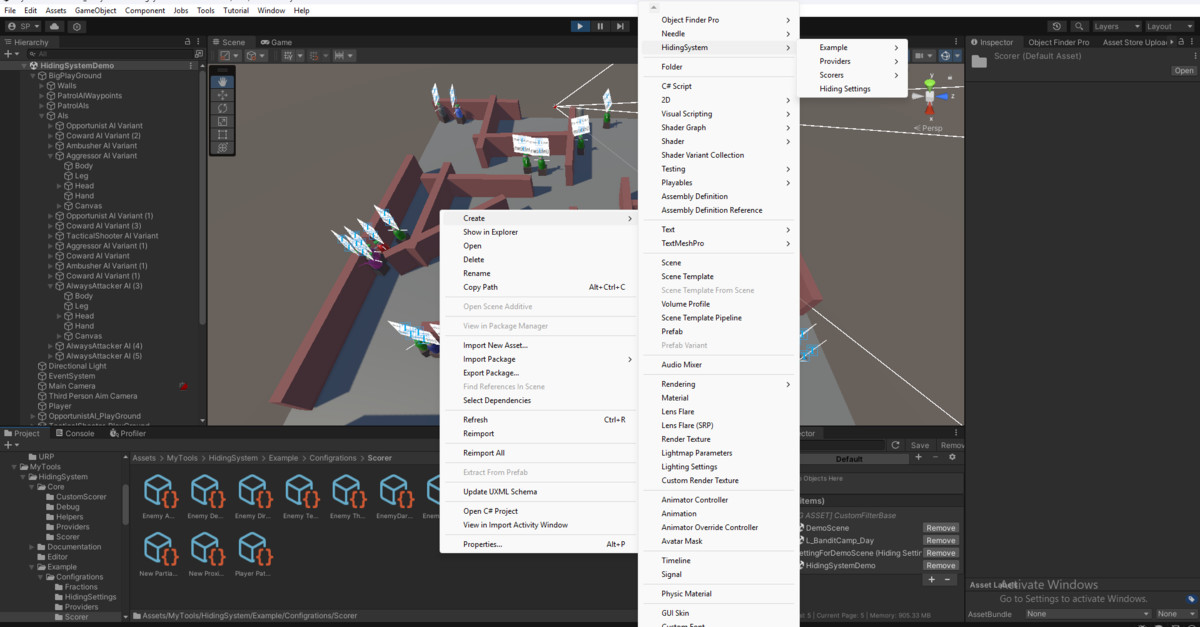Open the Layers dropdown in the top bar
Screen dimensions: 1200x627
click(1116, 26)
